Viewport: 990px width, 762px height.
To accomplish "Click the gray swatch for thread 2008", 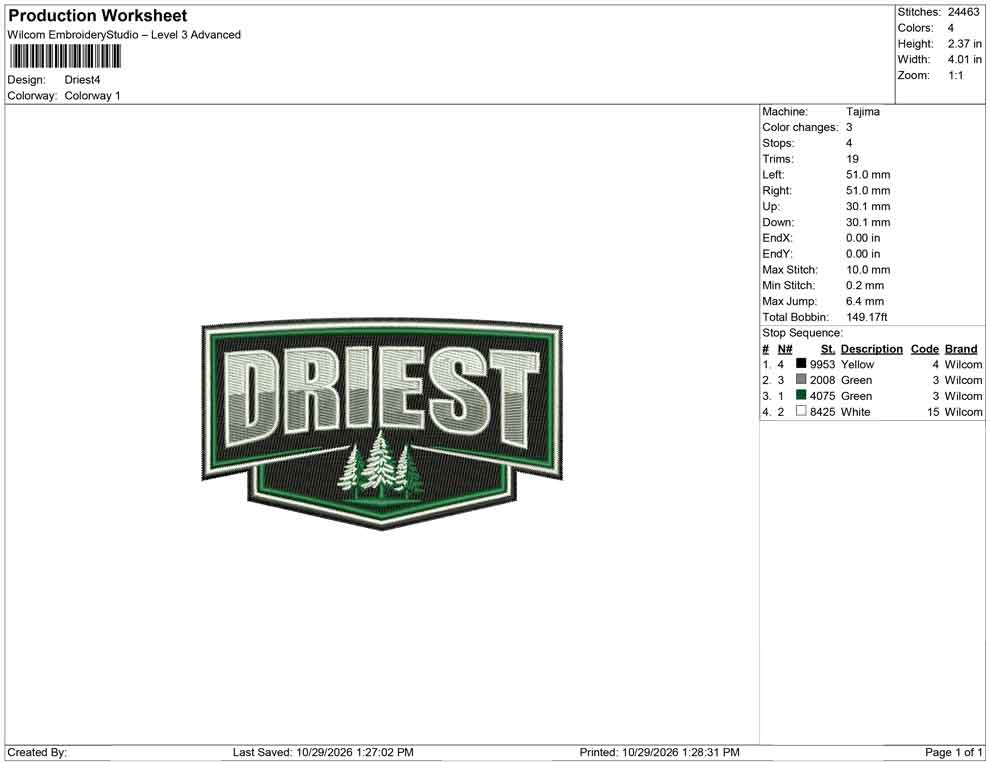I will (x=801, y=379).
